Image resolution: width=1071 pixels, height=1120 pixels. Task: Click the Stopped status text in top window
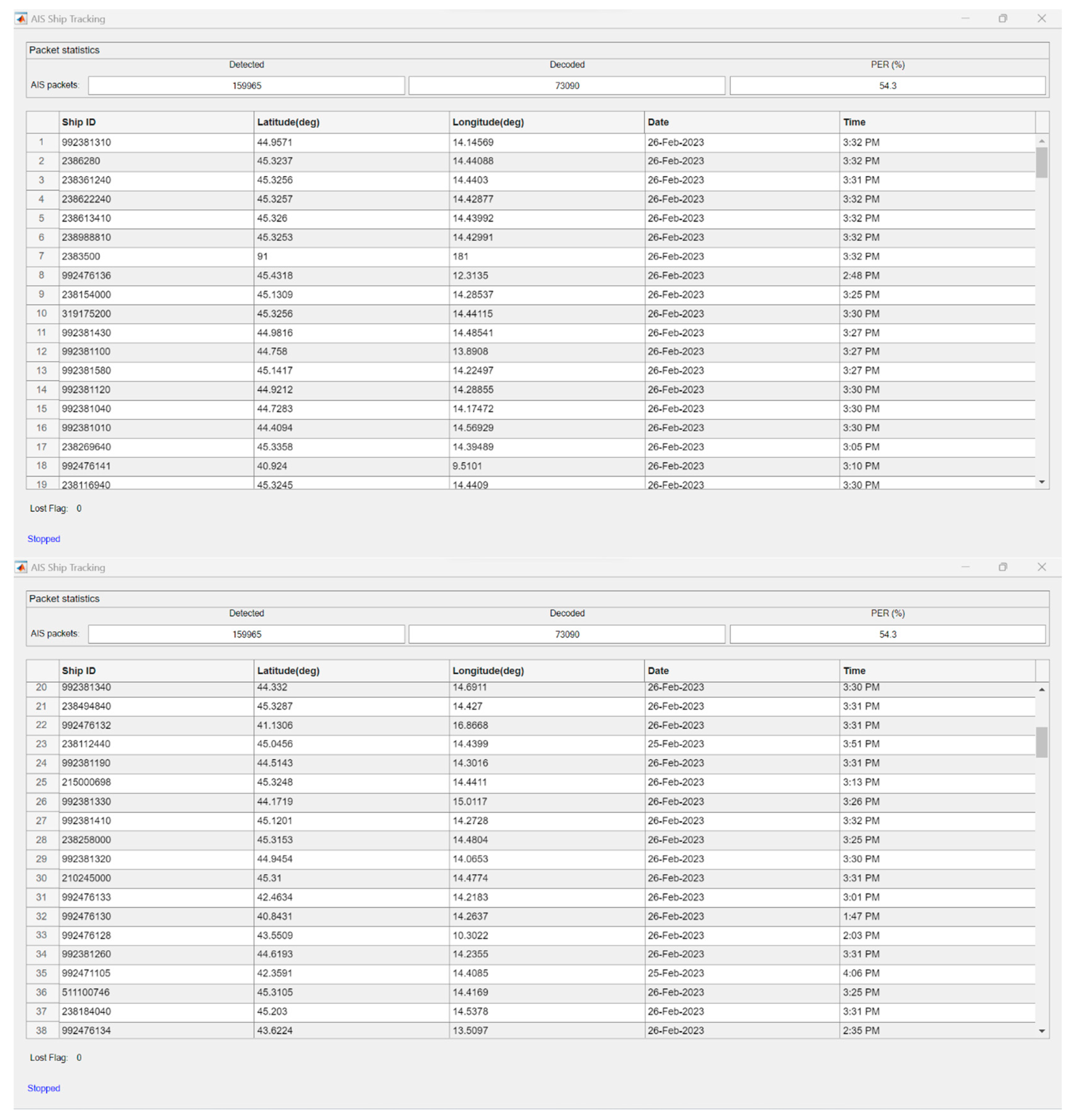click(43, 539)
